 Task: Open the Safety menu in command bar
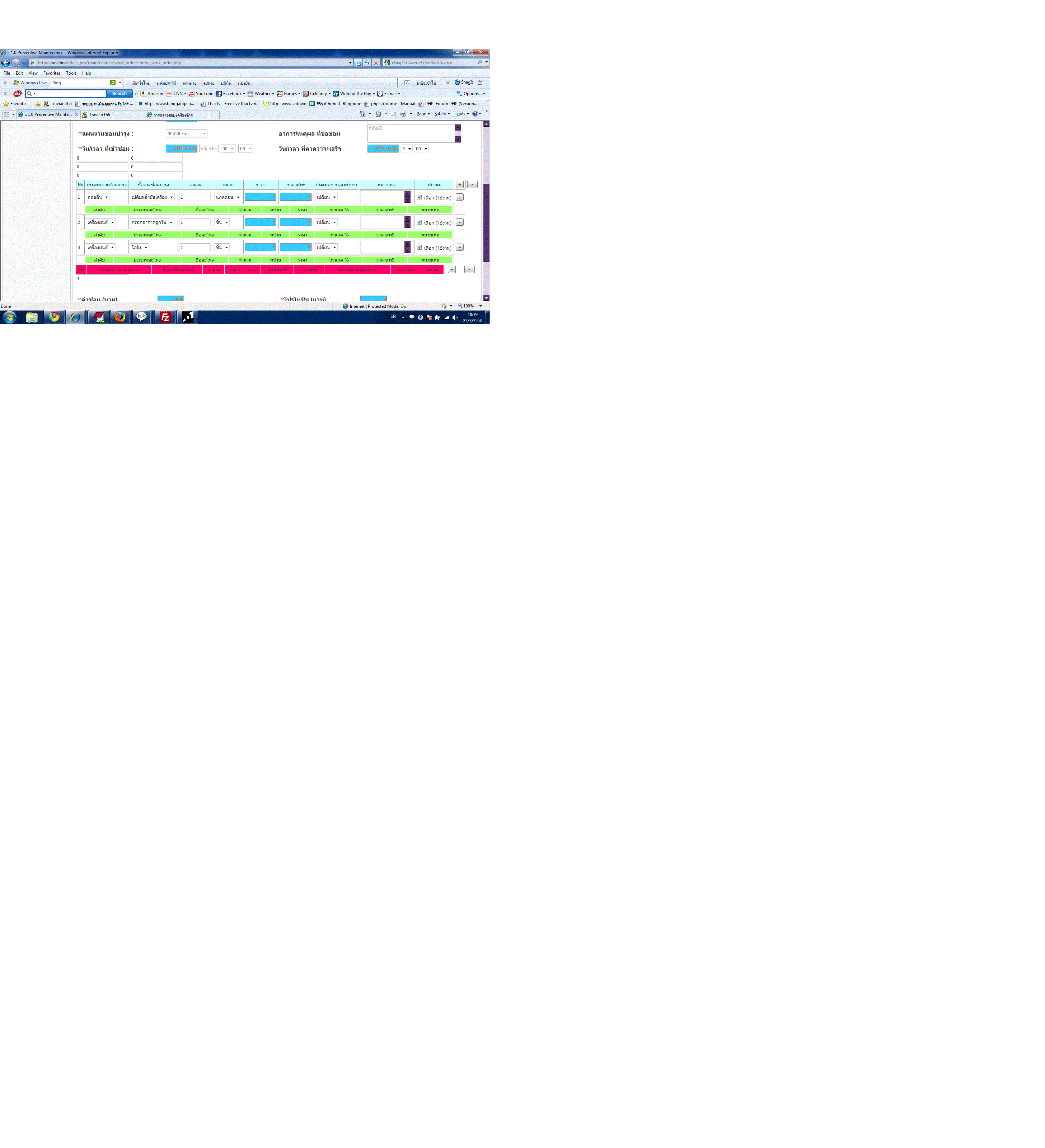[x=442, y=114]
